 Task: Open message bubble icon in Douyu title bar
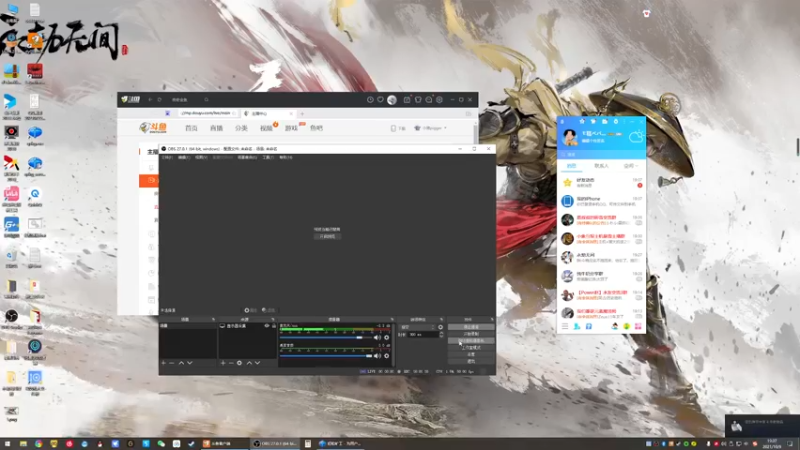(x=429, y=99)
